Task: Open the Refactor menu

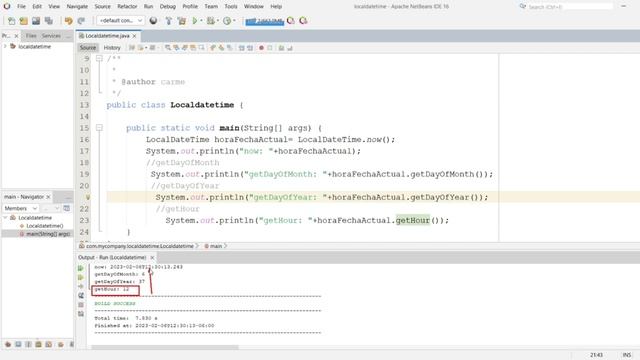Action: tap(127, 7)
